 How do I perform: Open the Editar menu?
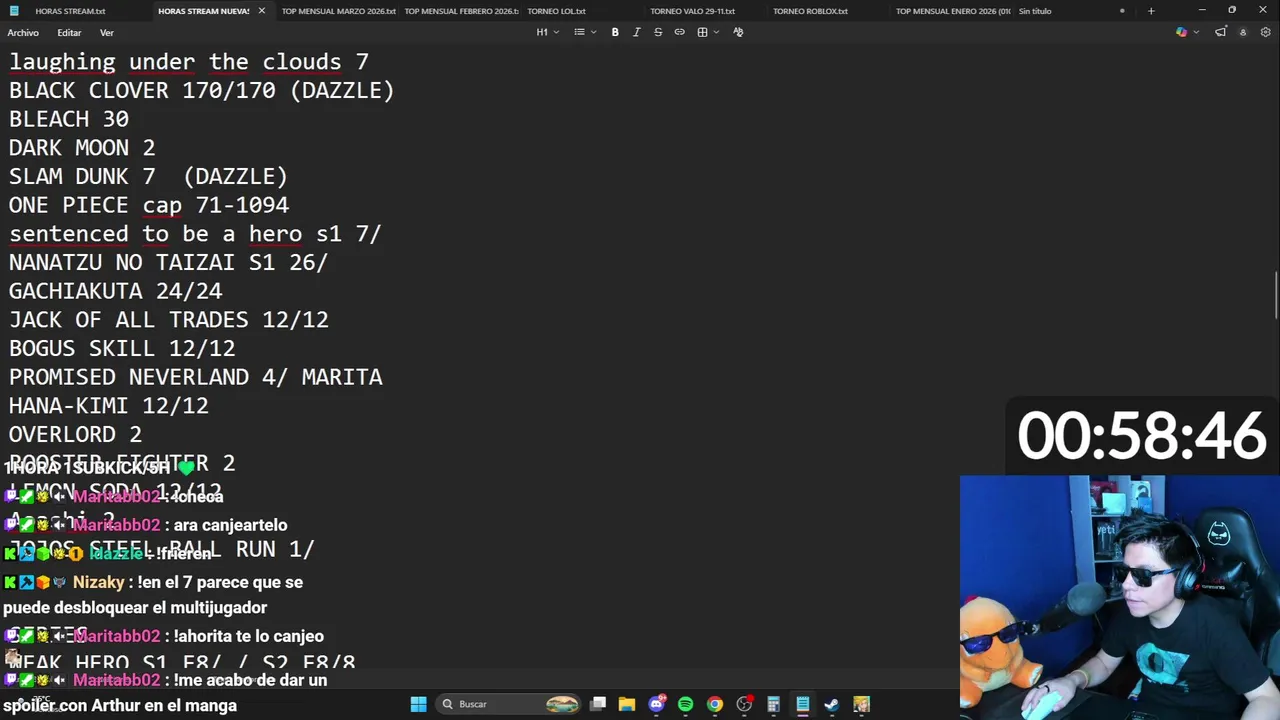[x=69, y=33]
